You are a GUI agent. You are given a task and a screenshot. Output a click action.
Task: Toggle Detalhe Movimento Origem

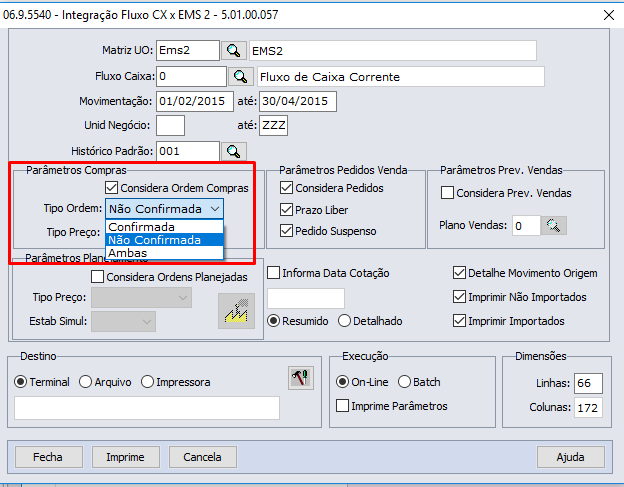pyautogui.click(x=459, y=273)
